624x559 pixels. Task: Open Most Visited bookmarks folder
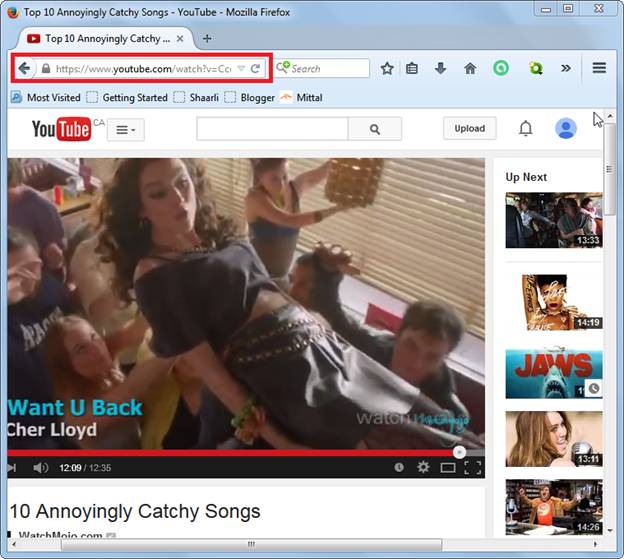click(x=46, y=97)
